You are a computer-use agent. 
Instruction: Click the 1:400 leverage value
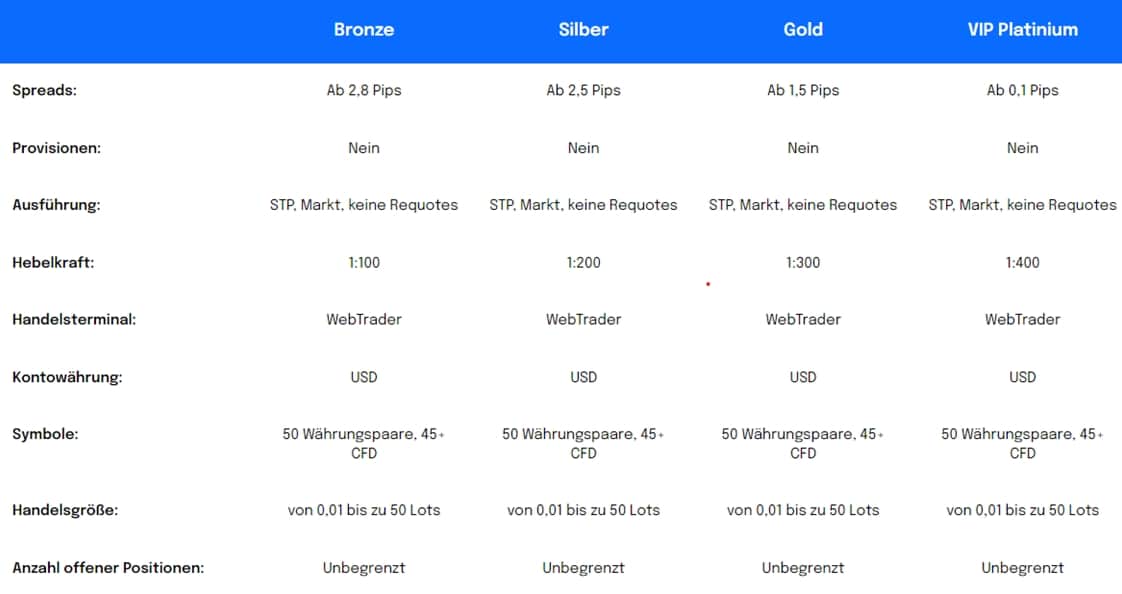(1022, 263)
